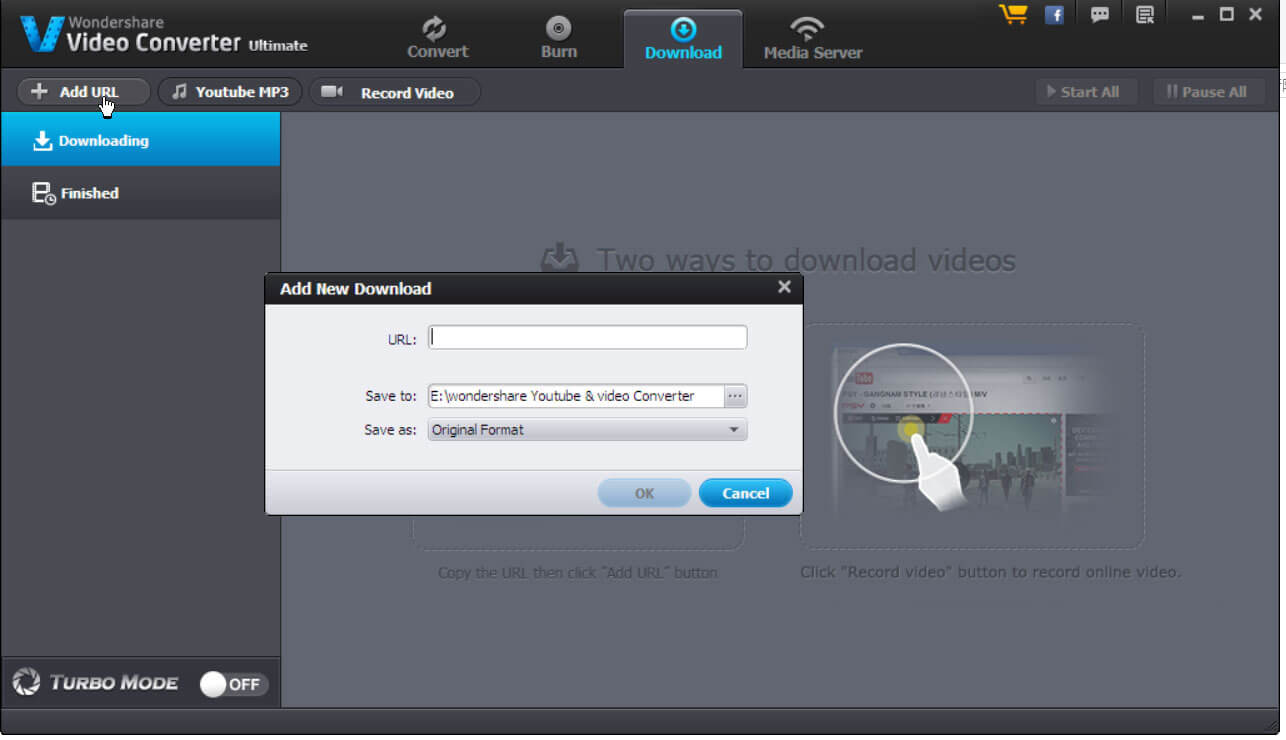Click the 'Record video' instruction caption
The width and height of the screenshot is (1286, 740).
click(991, 573)
